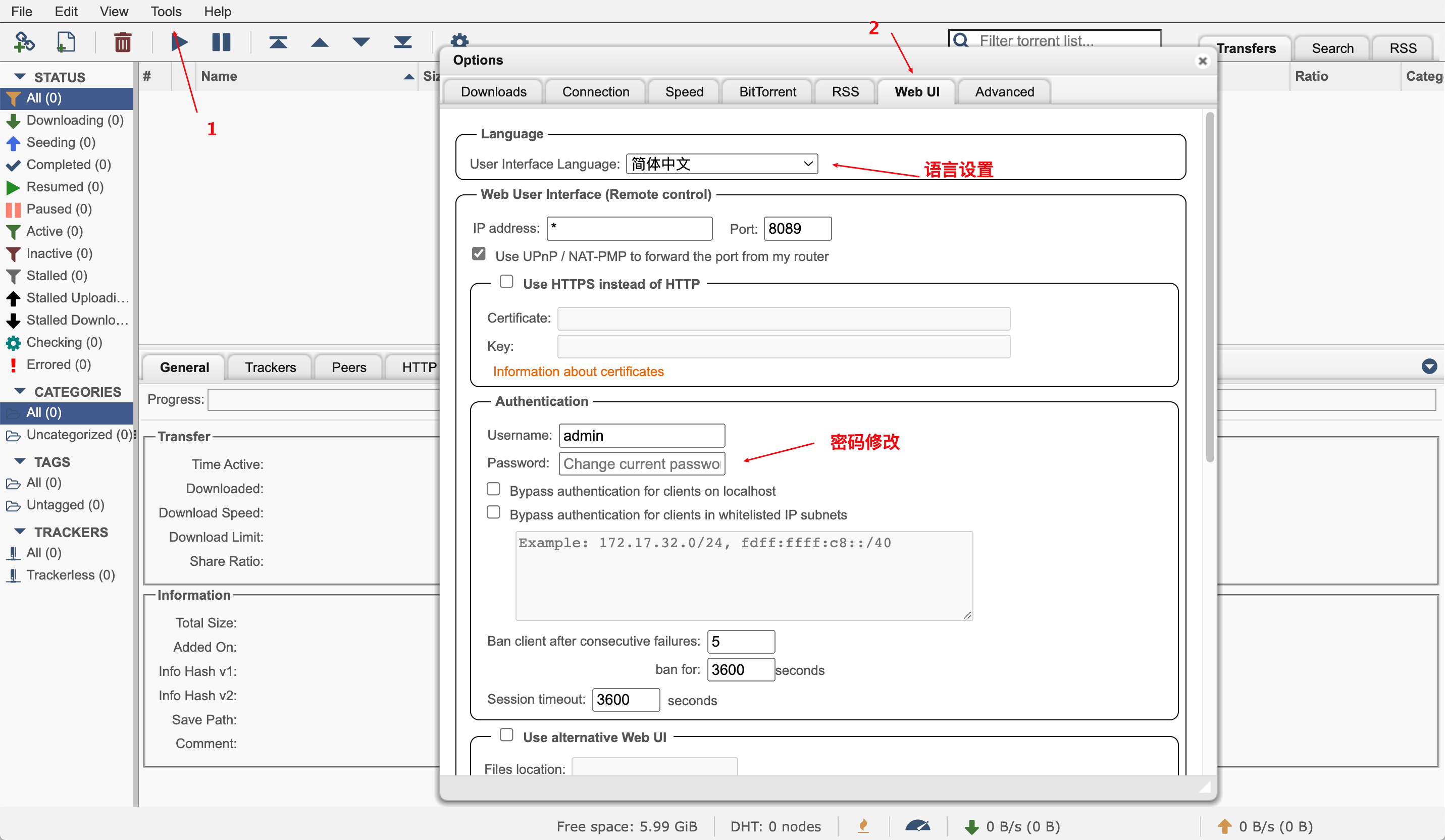Click the add torrent link icon
This screenshot has width=1445, height=840.
(24, 42)
